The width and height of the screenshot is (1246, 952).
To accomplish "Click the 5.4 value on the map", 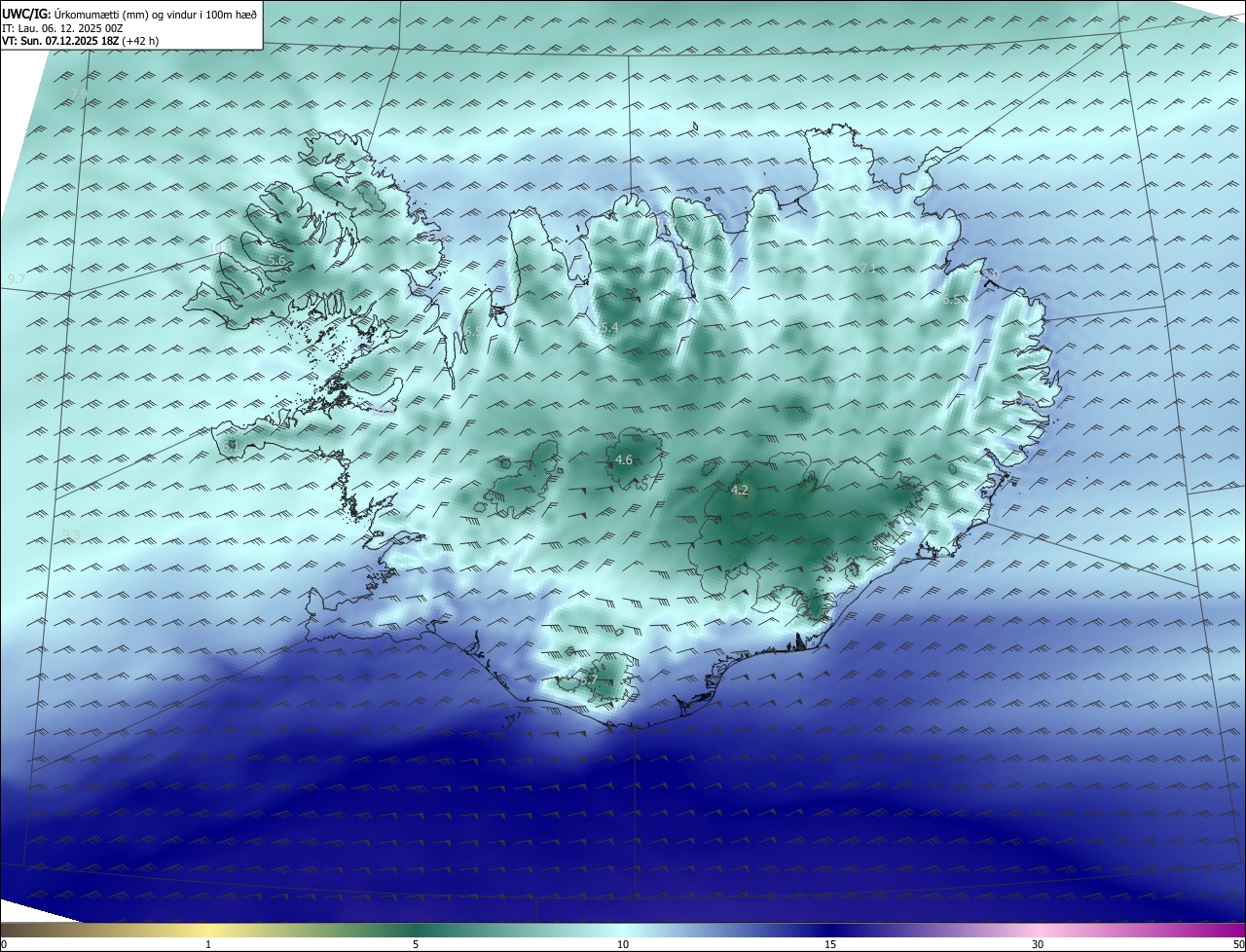I will click(609, 328).
